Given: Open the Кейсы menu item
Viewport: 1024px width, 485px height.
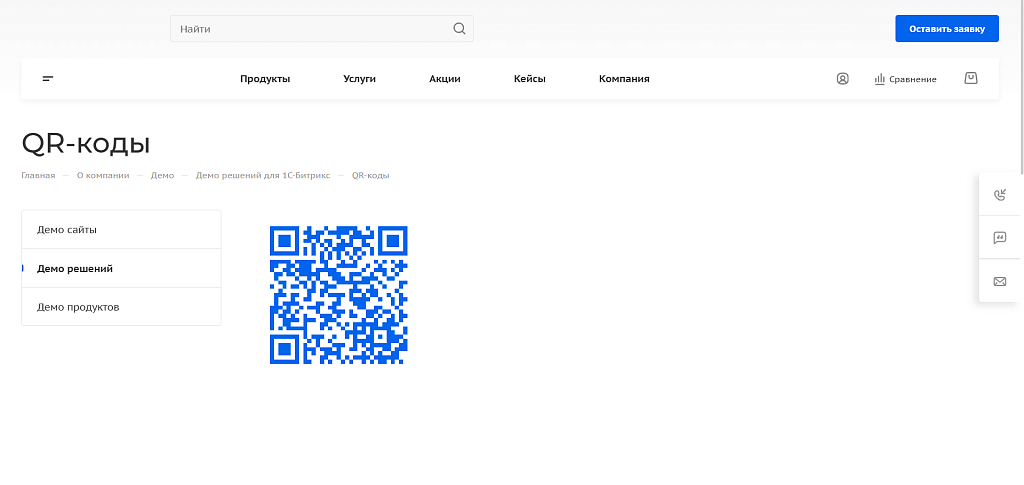Looking at the screenshot, I should click(x=530, y=79).
